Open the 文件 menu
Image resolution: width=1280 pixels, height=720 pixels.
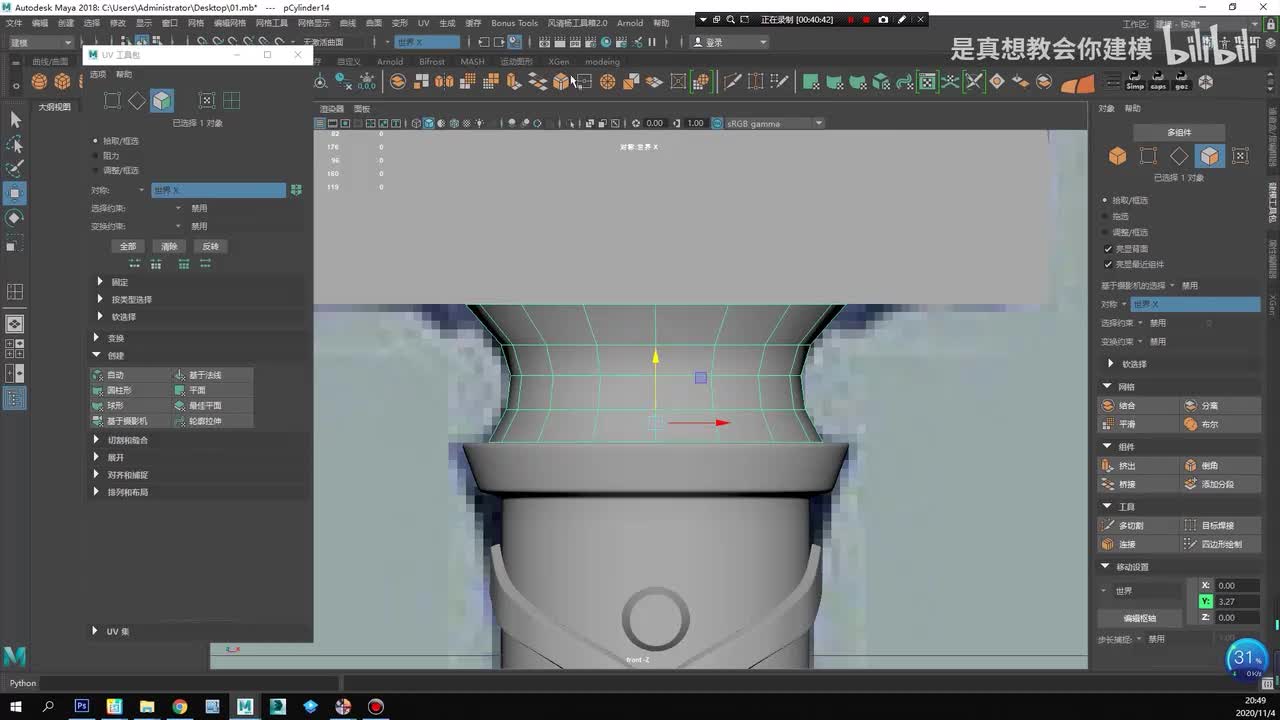coord(14,22)
